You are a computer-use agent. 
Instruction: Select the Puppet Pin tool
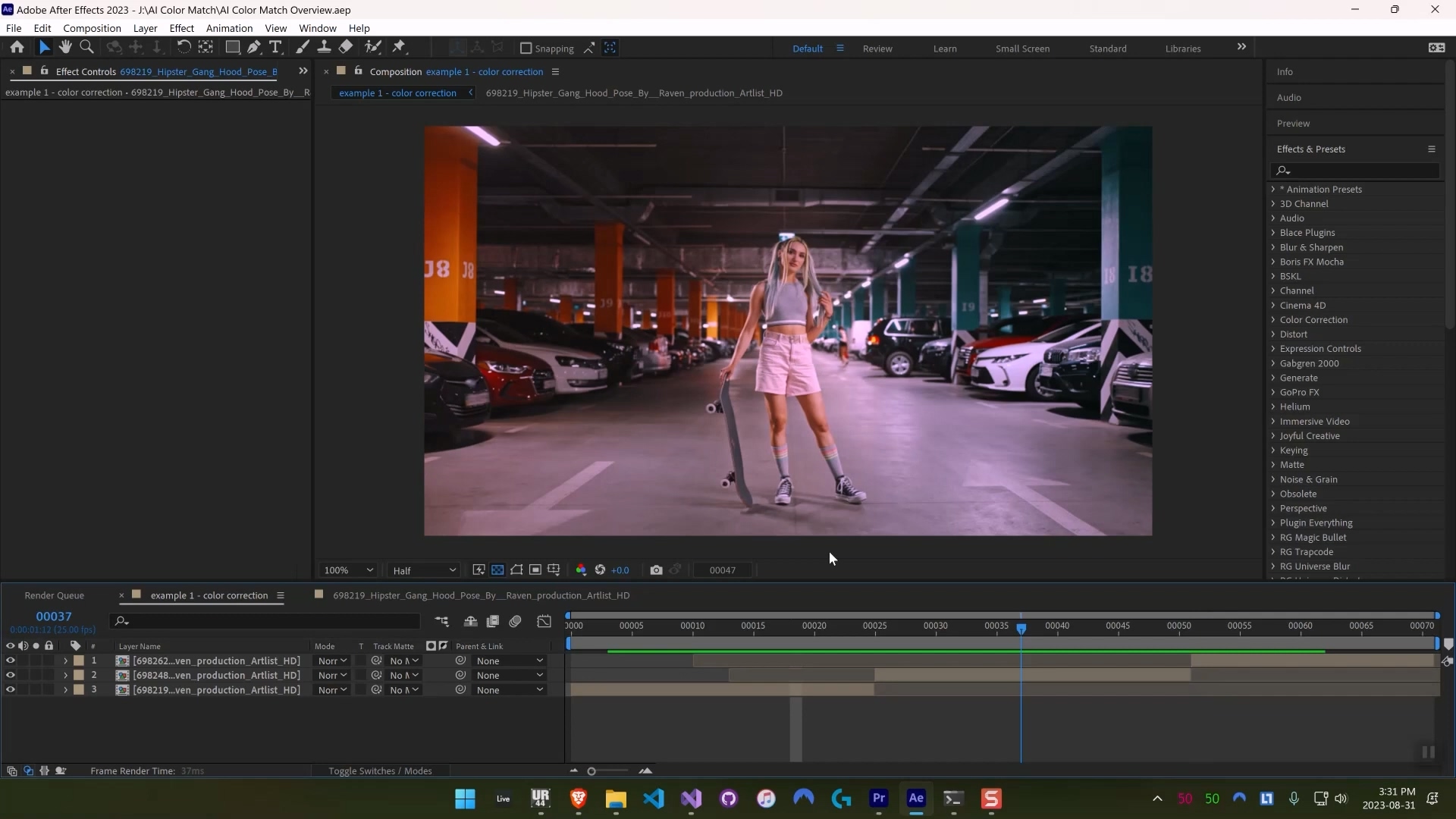point(399,47)
